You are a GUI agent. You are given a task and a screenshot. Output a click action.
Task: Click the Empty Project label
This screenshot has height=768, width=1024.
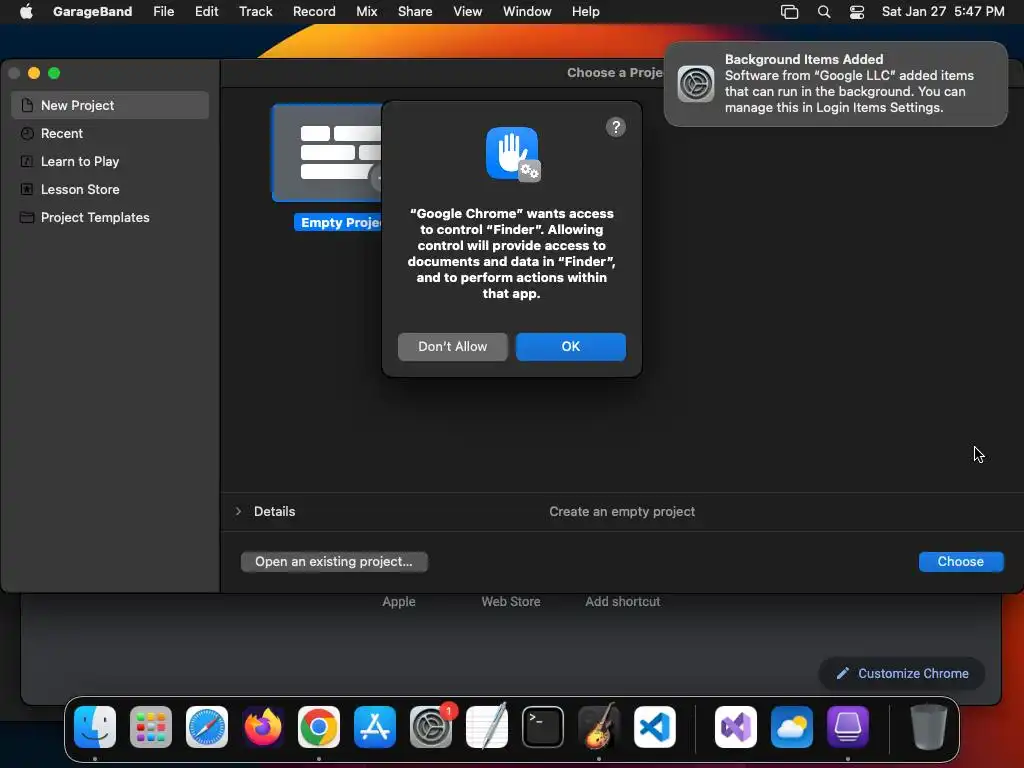(x=338, y=223)
